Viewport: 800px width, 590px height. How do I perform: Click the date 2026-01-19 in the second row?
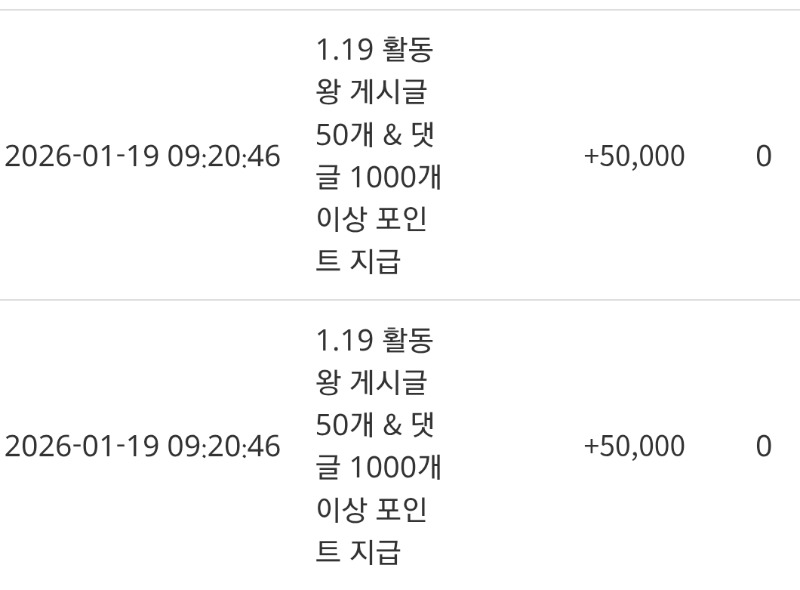pos(82,446)
